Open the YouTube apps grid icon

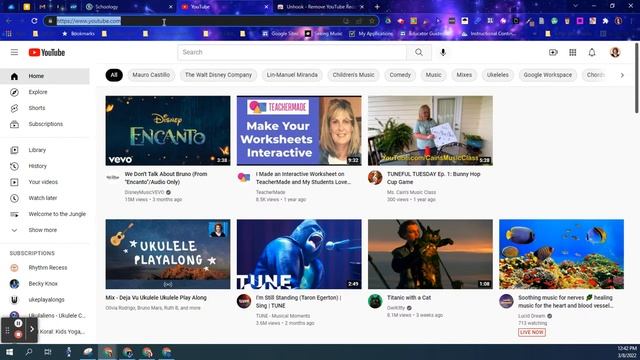(573, 52)
